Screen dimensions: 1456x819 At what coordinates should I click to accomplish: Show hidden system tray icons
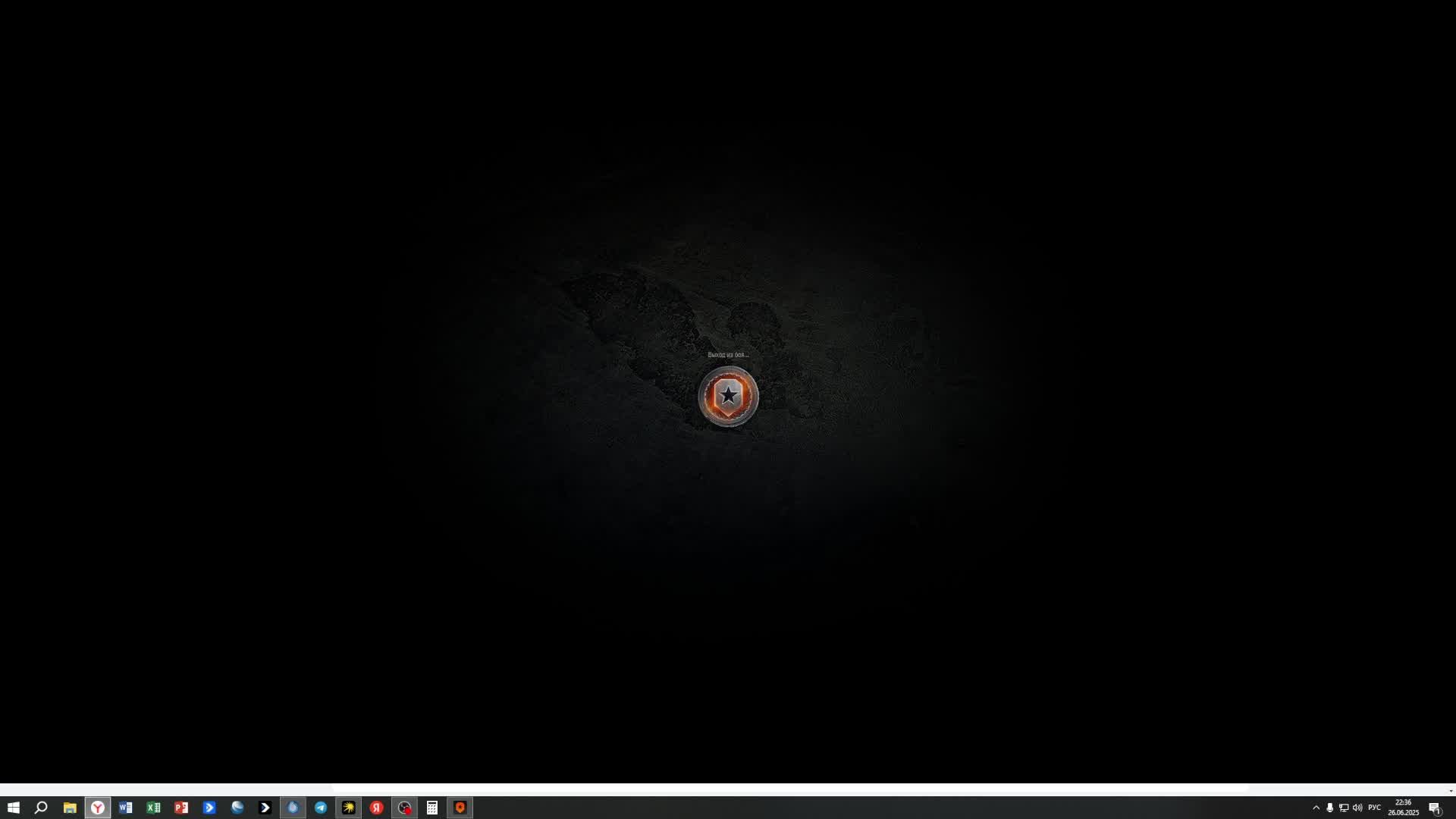click(1316, 808)
